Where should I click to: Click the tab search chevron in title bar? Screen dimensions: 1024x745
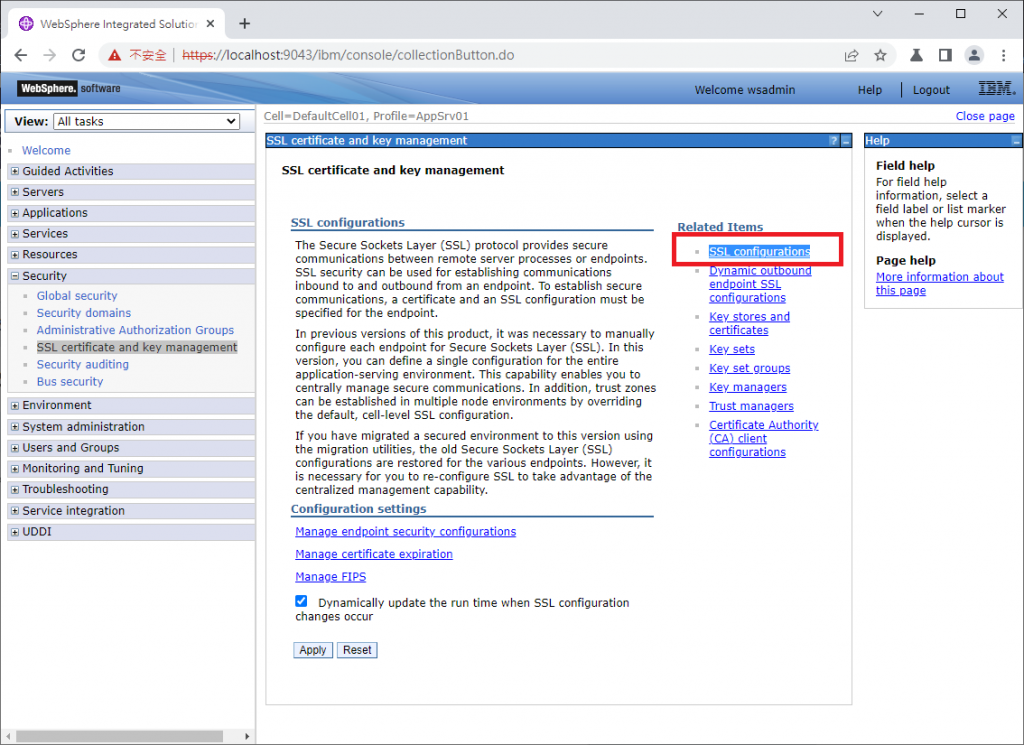[878, 14]
